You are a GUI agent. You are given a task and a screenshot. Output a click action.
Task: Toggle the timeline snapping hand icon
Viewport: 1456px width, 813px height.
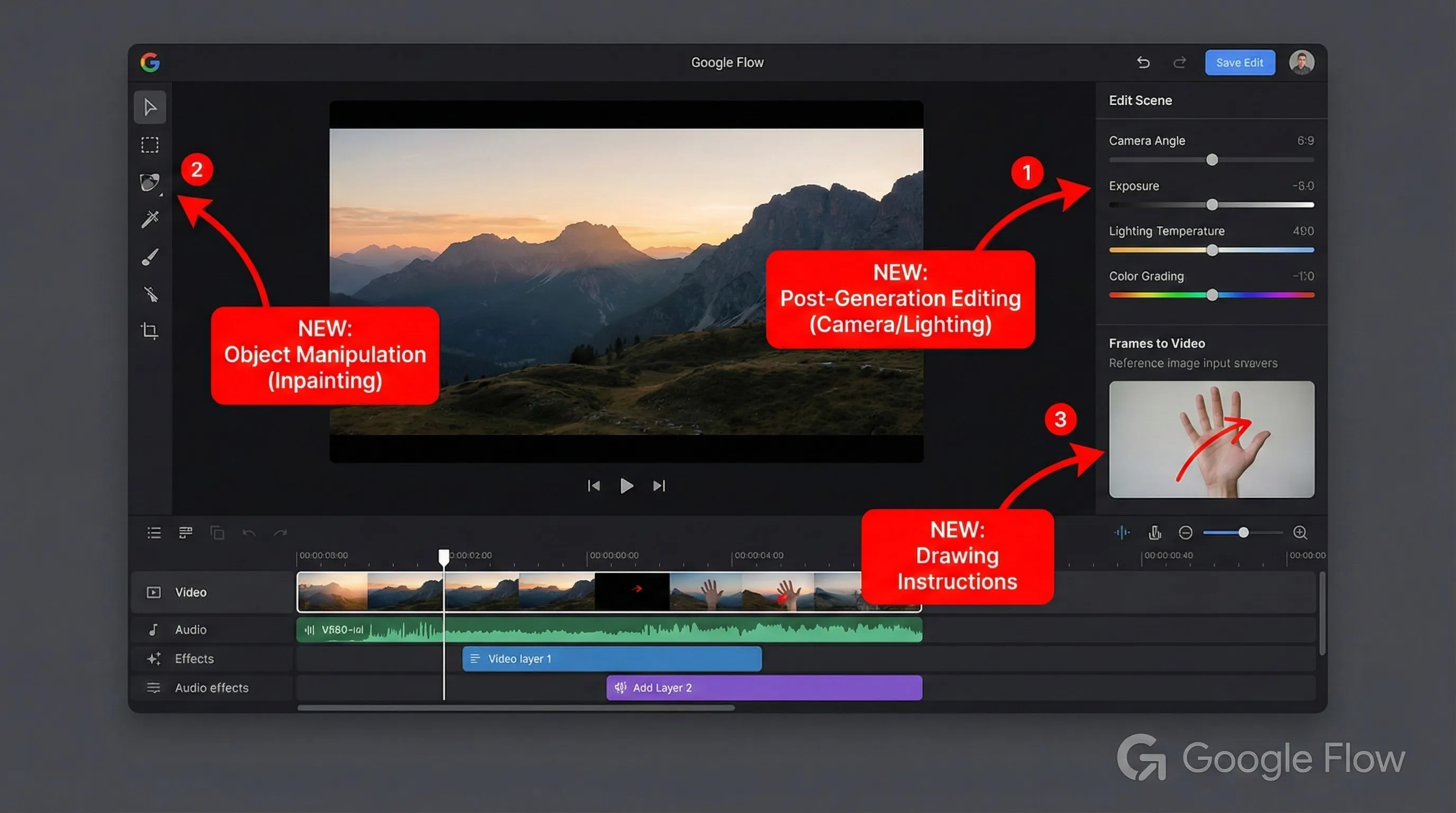point(1155,532)
